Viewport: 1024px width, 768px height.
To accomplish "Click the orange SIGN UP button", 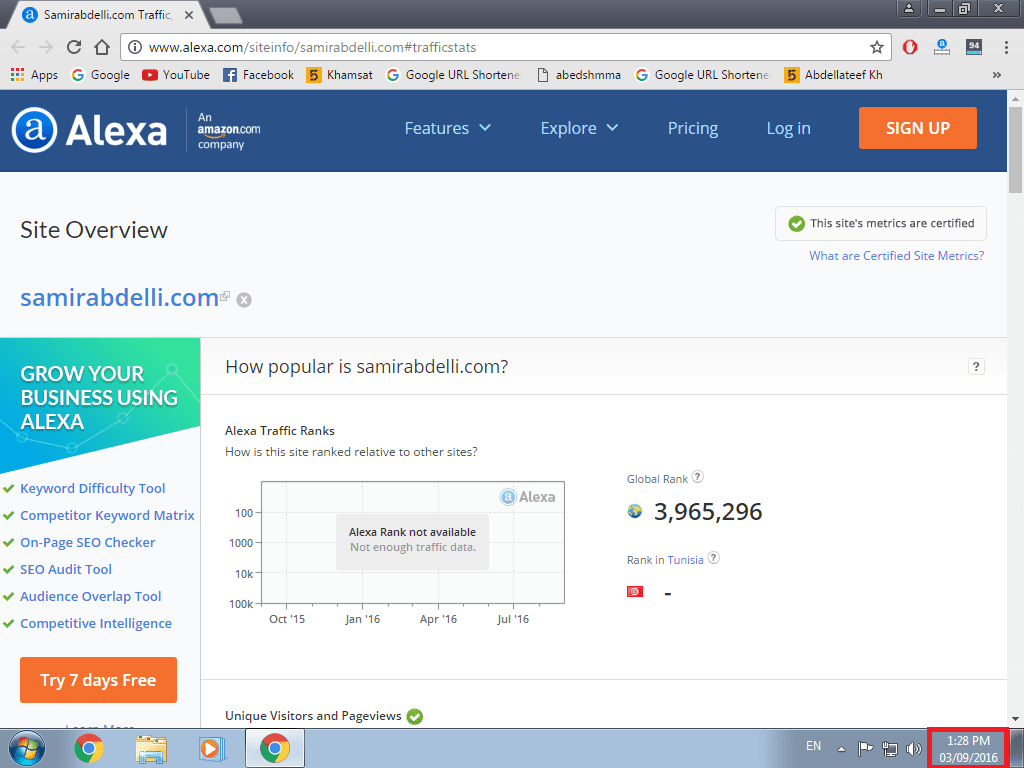I will [x=918, y=128].
